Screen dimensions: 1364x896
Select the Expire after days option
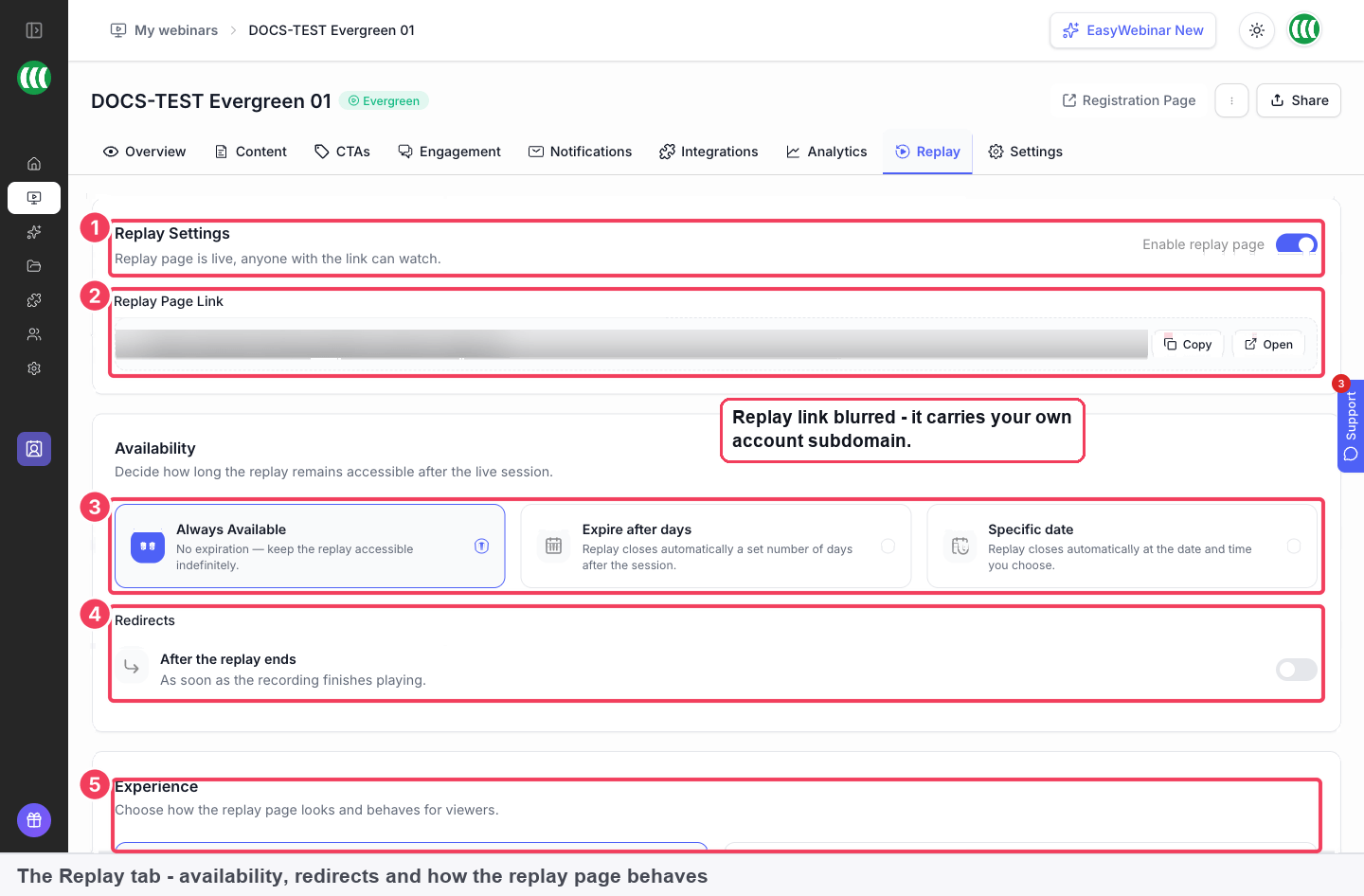(716, 547)
